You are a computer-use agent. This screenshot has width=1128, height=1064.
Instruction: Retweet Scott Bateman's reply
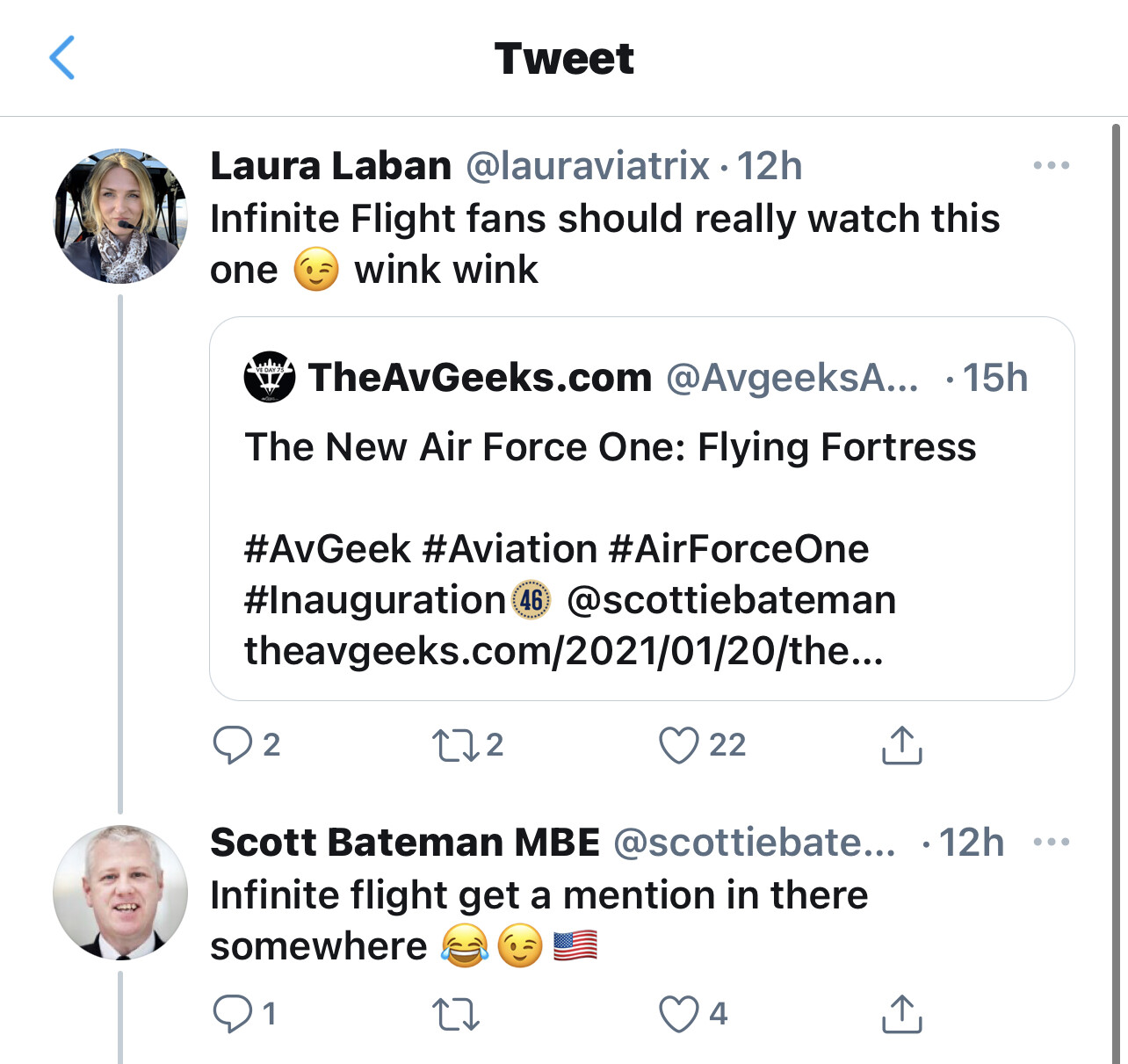pos(455,1014)
